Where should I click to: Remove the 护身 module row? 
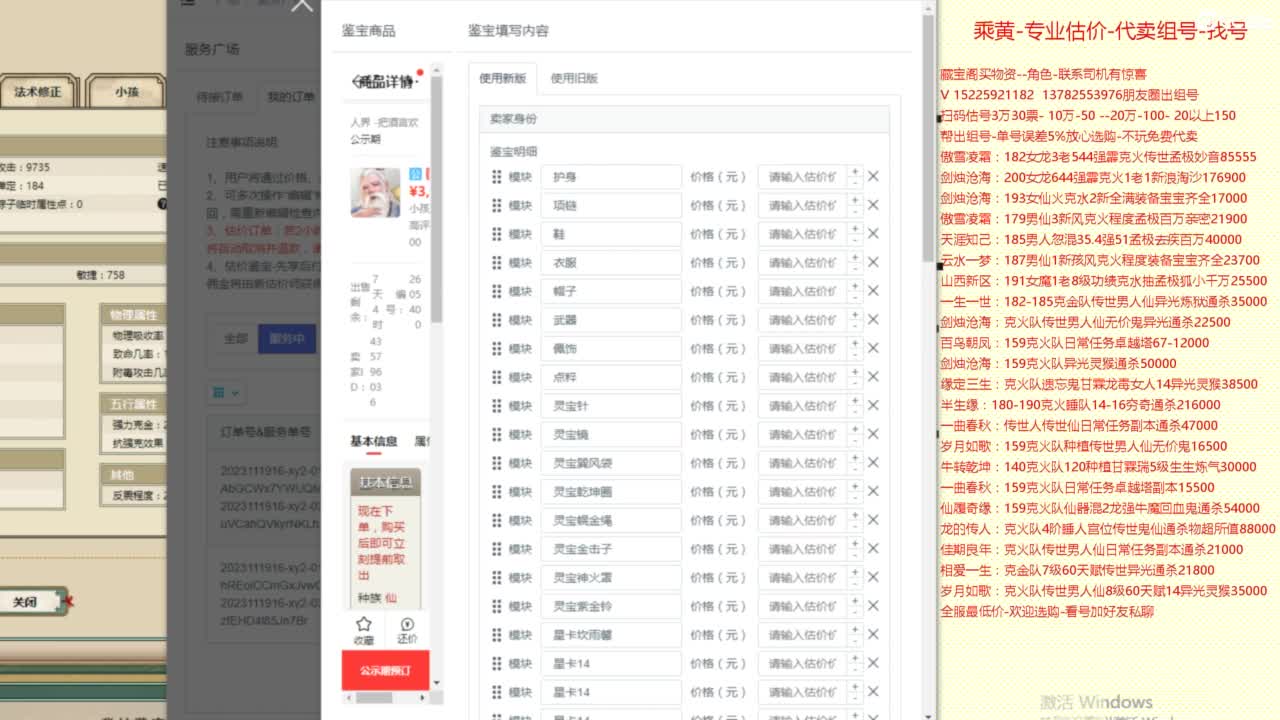[x=873, y=177]
